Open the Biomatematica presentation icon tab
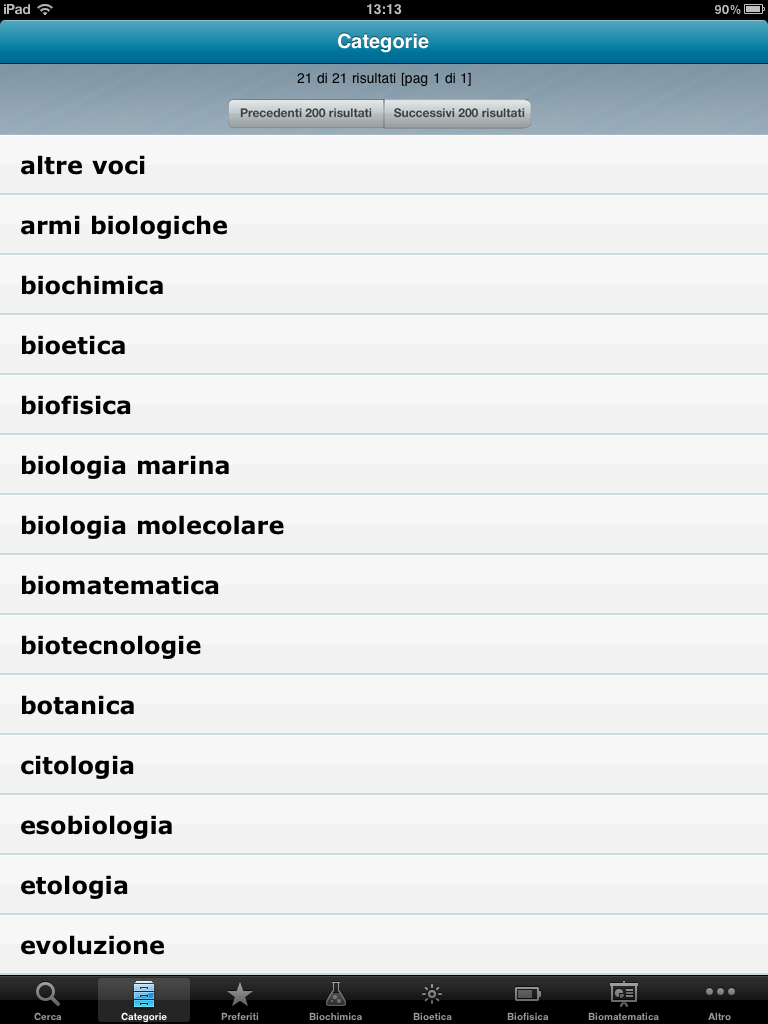Screen dimensions: 768x1024 pos(623,994)
